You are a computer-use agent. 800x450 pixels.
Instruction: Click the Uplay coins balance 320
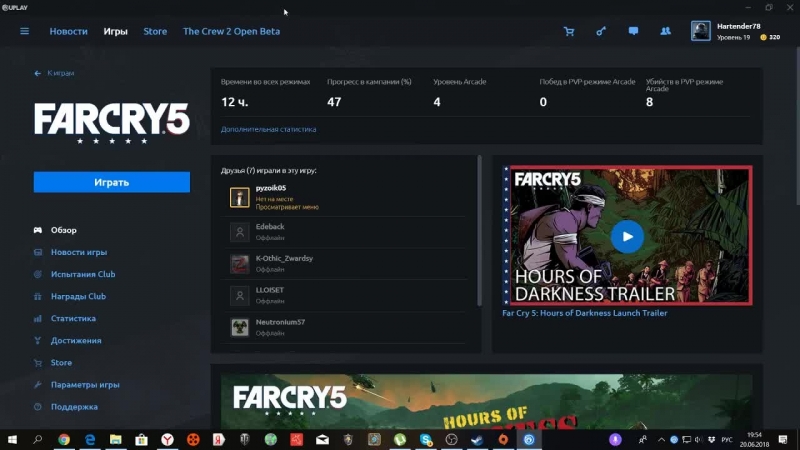[770, 37]
